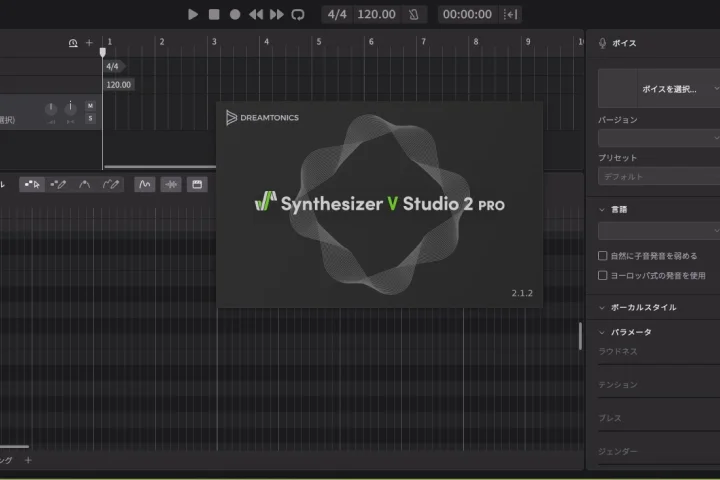This screenshot has height=480, width=720.
Task: Mute the track with the M button
Action: tap(90, 105)
